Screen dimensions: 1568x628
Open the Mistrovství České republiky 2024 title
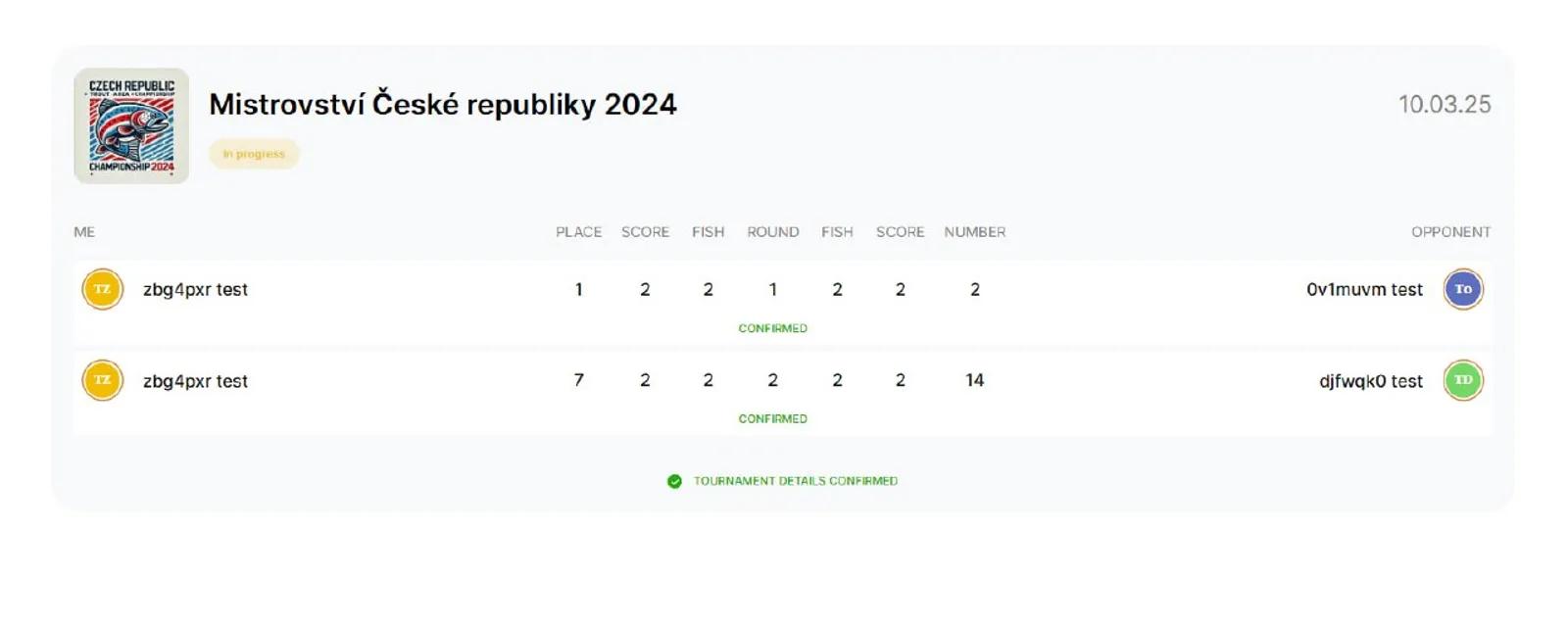443,104
